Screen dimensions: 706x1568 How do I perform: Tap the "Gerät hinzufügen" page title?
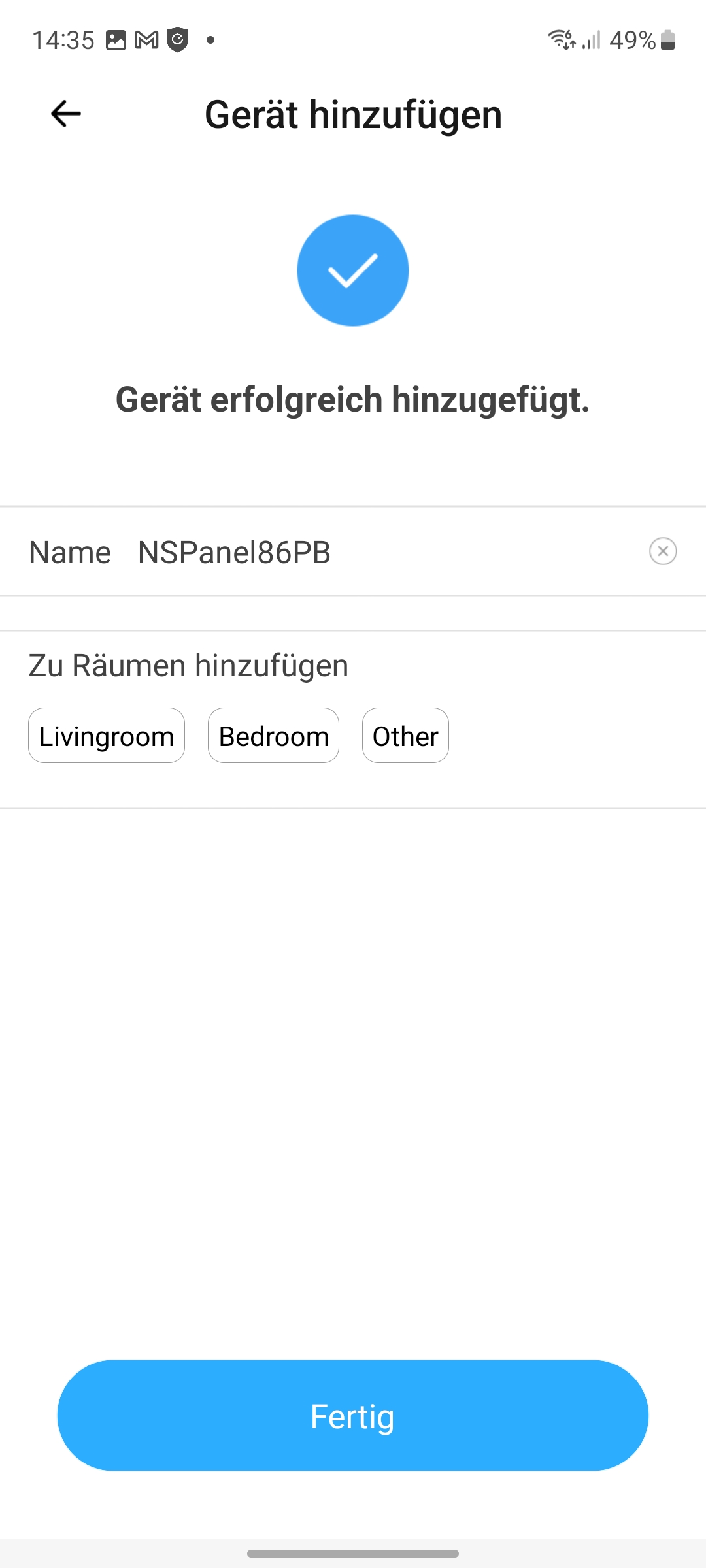pos(353,115)
